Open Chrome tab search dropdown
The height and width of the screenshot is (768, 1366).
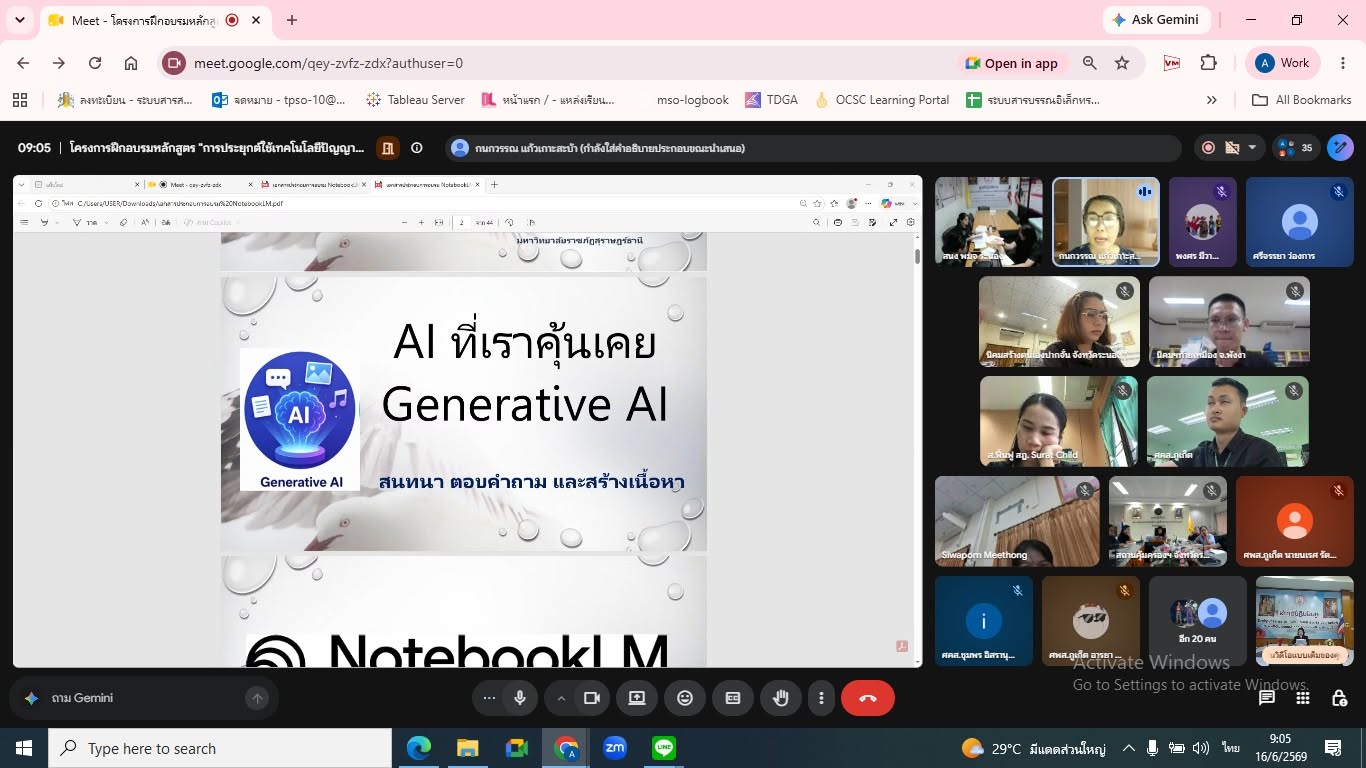21,20
